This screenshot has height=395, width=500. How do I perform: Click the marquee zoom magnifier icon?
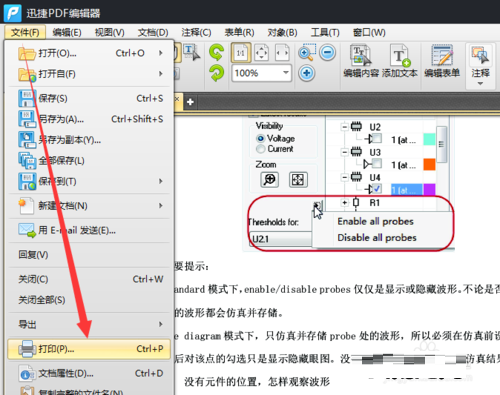pos(307,52)
